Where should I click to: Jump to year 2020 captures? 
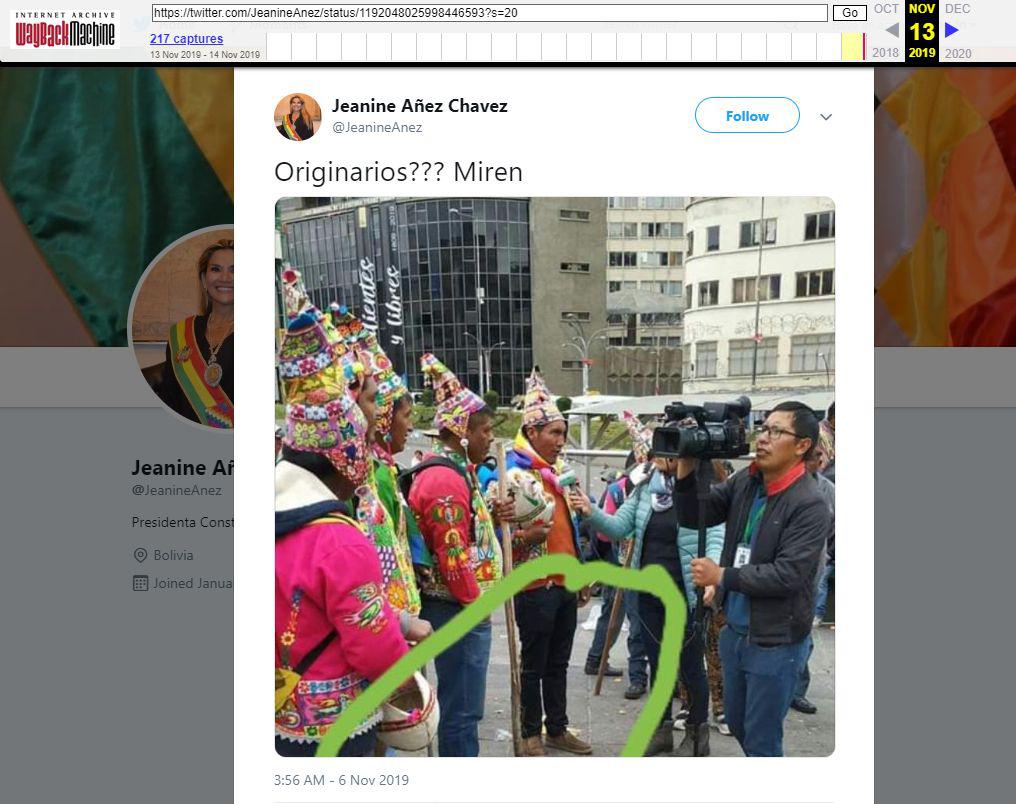tap(958, 53)
